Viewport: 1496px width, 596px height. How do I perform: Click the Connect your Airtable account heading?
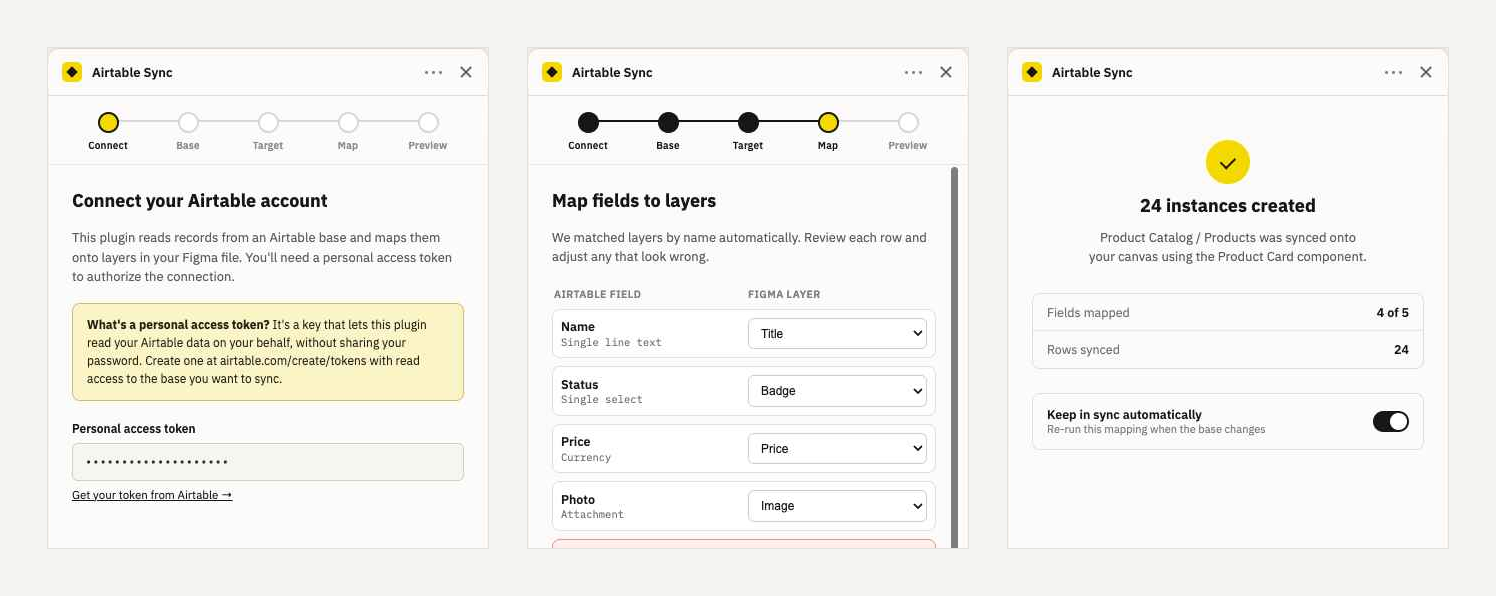(200, 201)
